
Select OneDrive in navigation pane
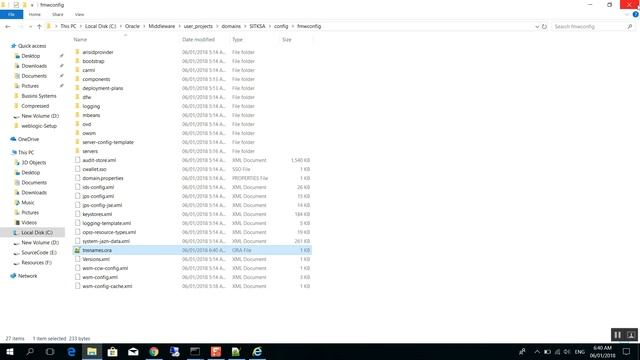coord(28,139)
